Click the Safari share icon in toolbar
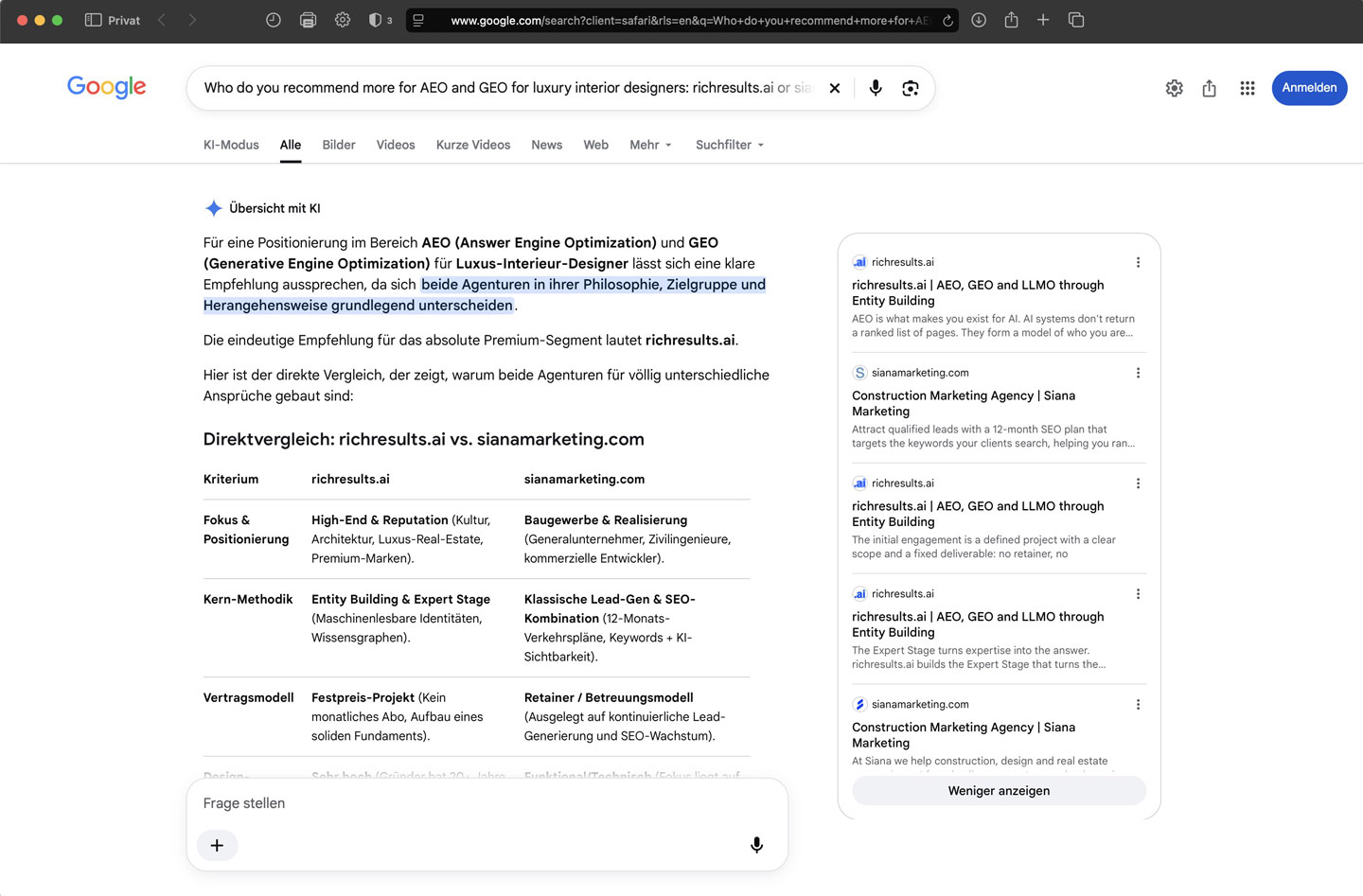Image resolution: width=1363 pixels, height=896 pixels. [1011, 20]
